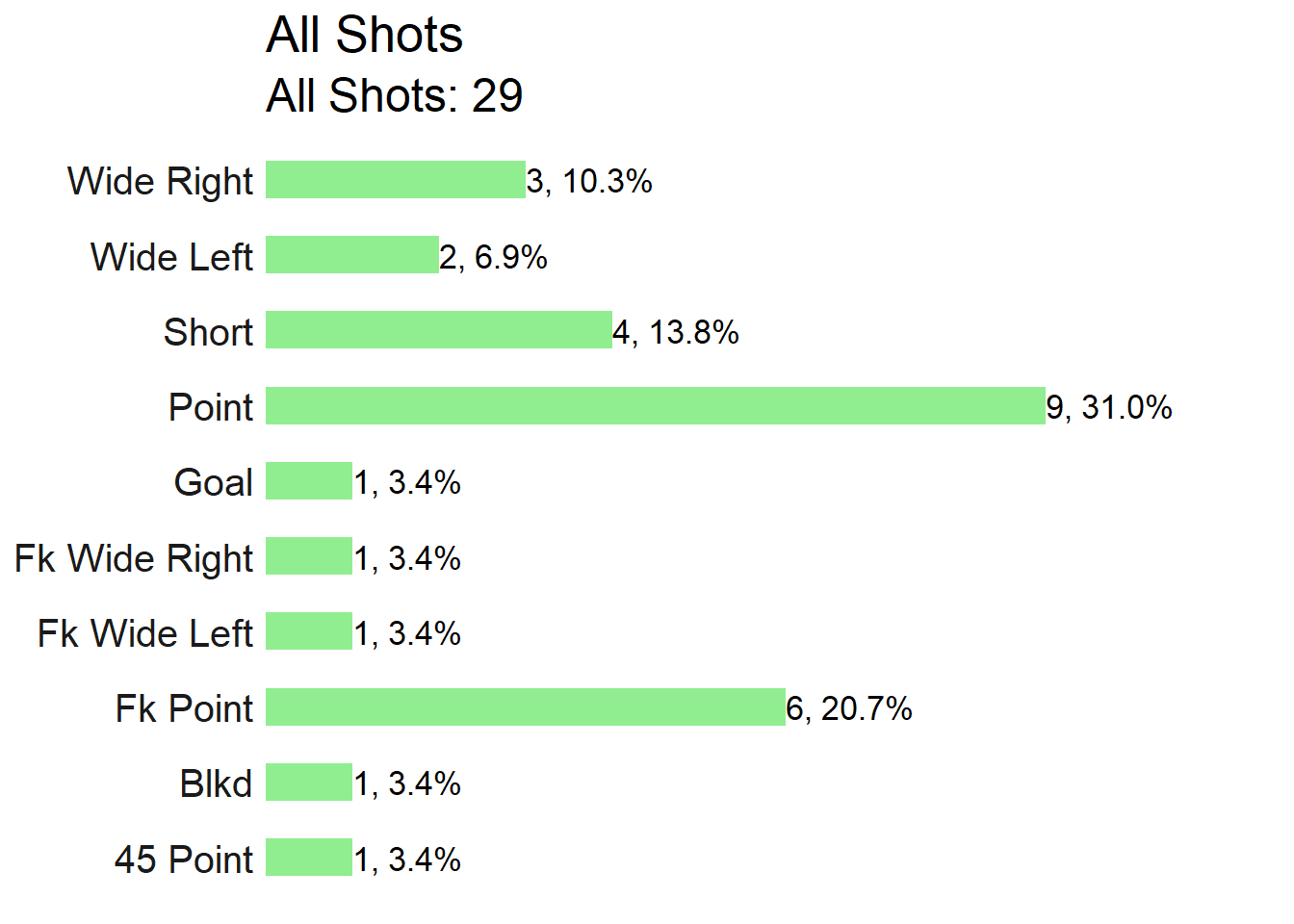Click the long Point bar
1294x924 pixels.
click(x=656, y=405)
